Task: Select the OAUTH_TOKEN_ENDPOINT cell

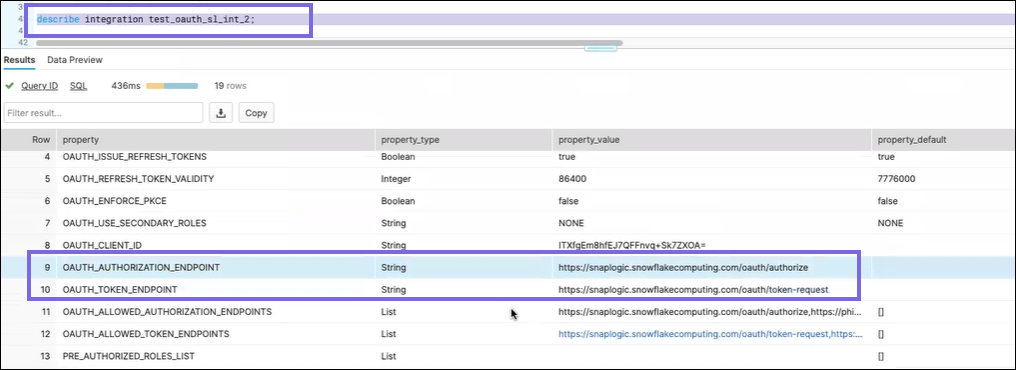Action: (x=120, y=289)
